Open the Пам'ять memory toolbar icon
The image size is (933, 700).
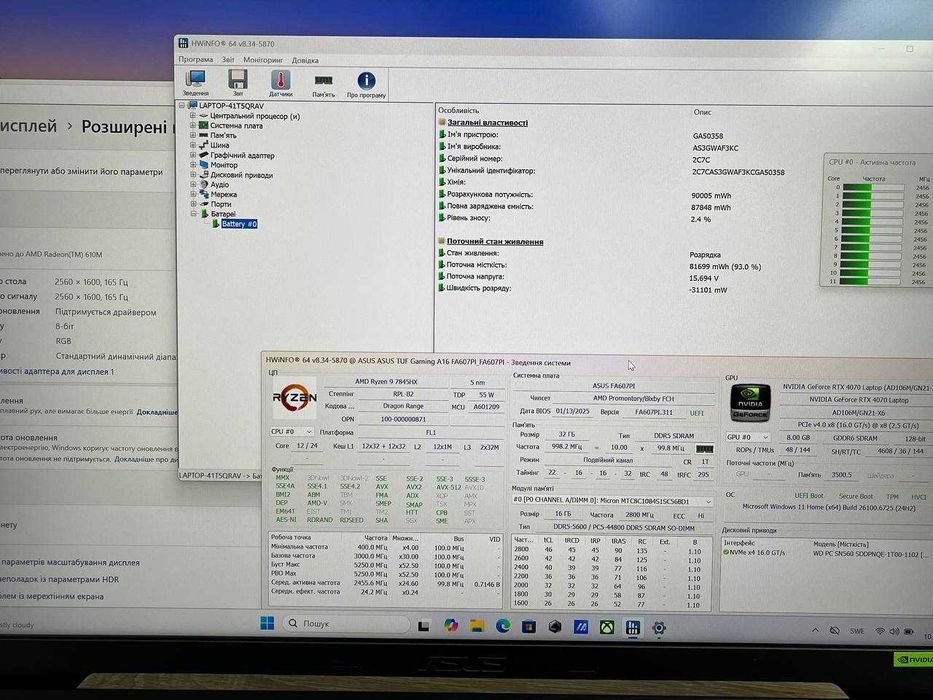(323, 83)
